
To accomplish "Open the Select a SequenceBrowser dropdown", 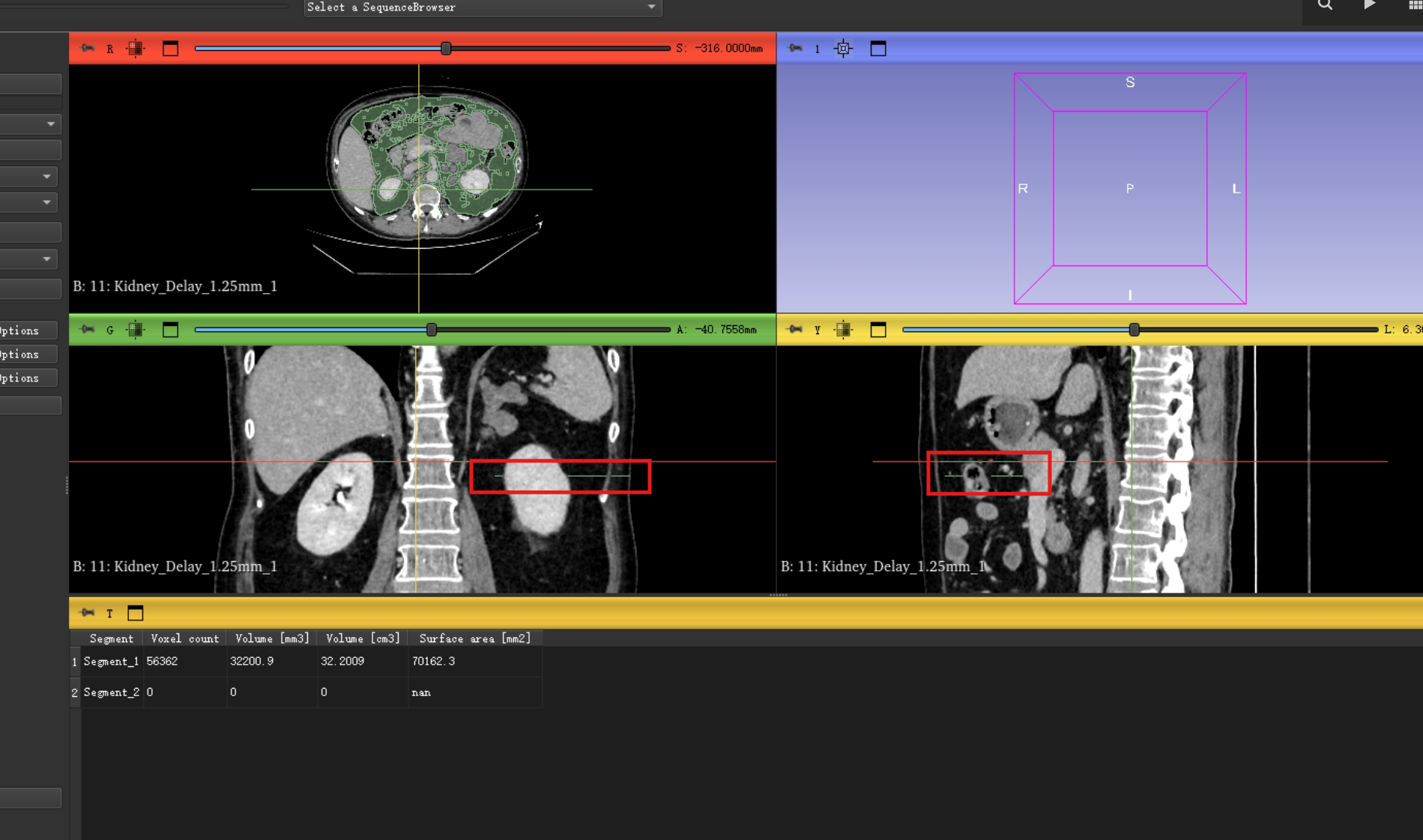I will point(482,7).
